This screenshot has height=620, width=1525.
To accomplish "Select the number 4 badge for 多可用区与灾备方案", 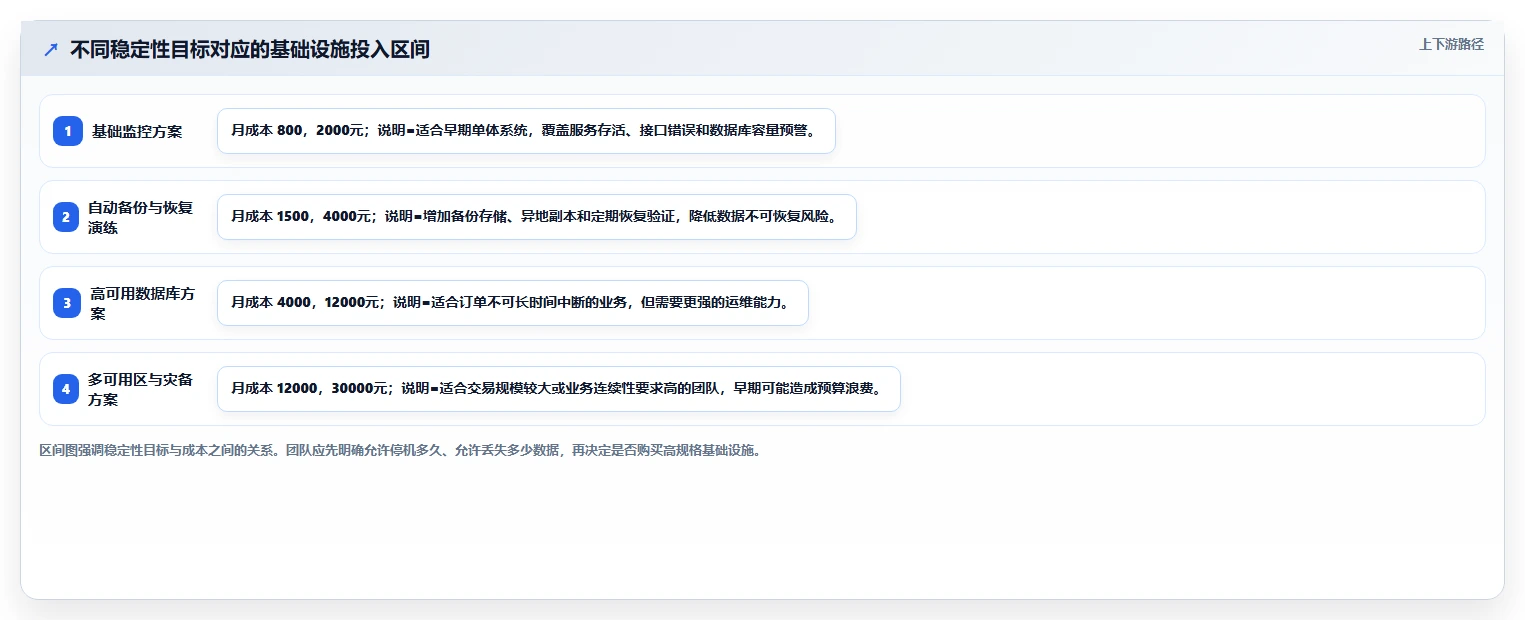I will (x=66, y=389).
